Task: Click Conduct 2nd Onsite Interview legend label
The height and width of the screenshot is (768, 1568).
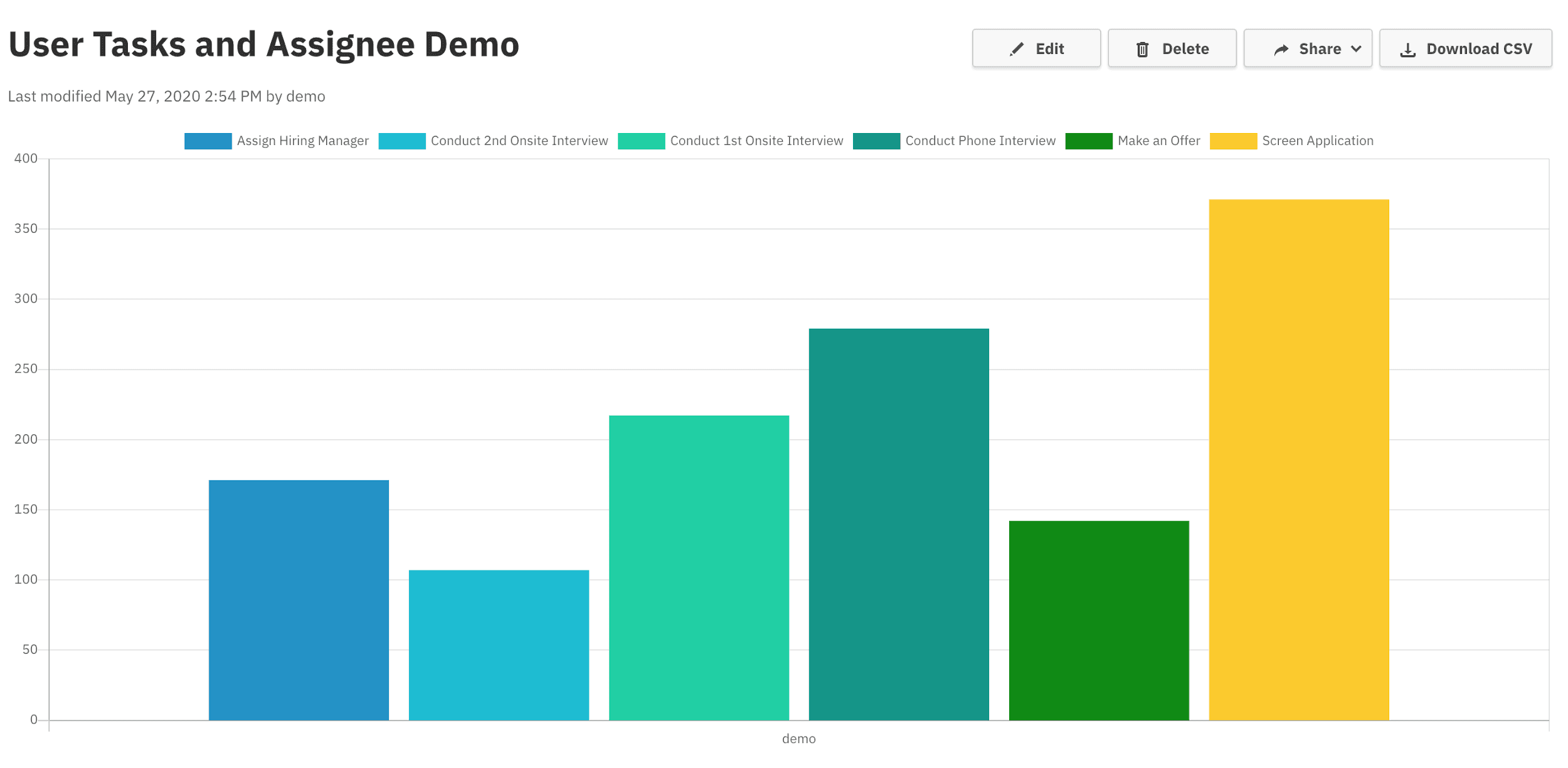Action: click(519, 141)
